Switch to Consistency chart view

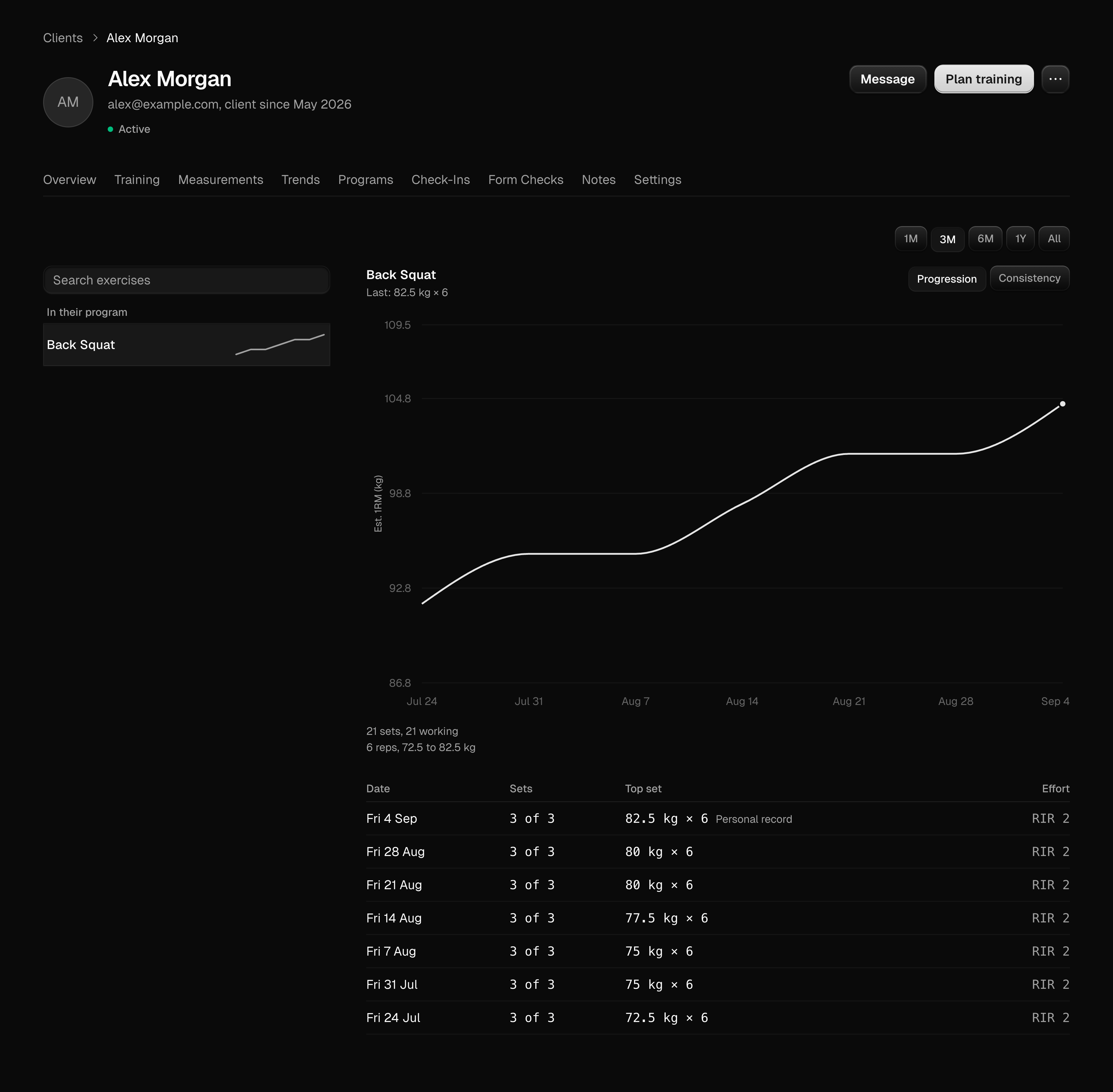coord(1029,278)
